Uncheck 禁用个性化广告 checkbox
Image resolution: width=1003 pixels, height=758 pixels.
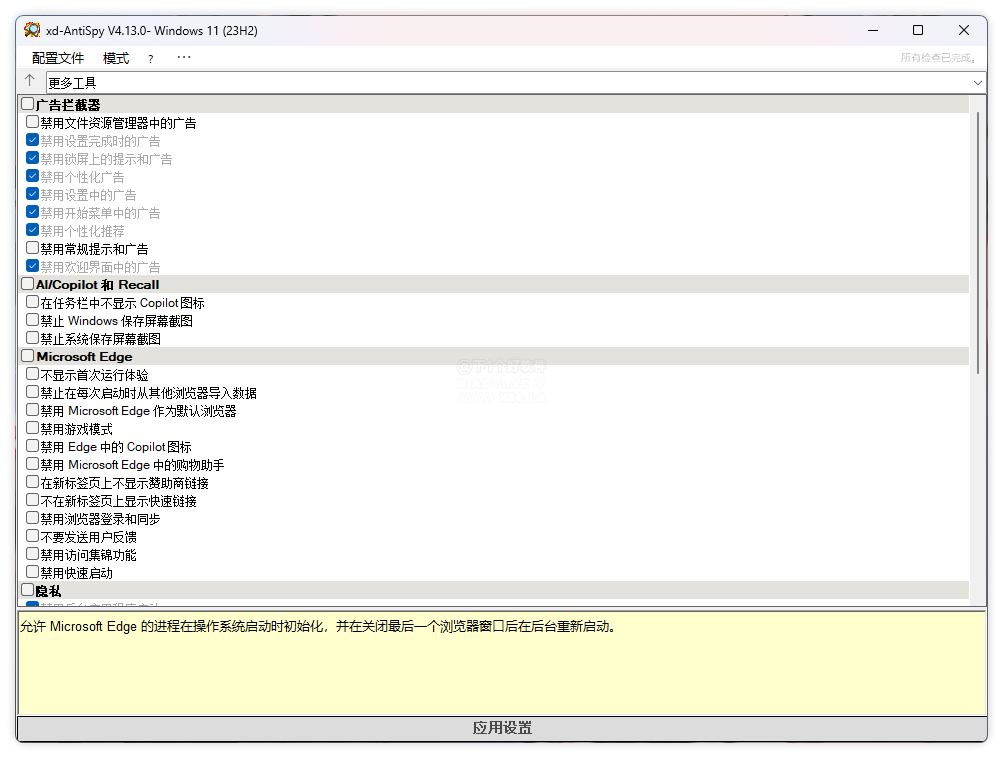click(x=33, y=175)
